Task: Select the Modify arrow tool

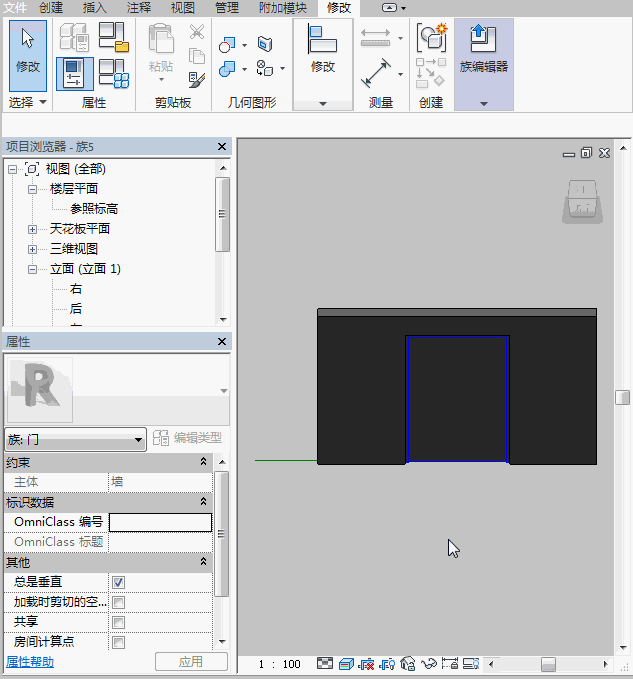Action: 28,49
